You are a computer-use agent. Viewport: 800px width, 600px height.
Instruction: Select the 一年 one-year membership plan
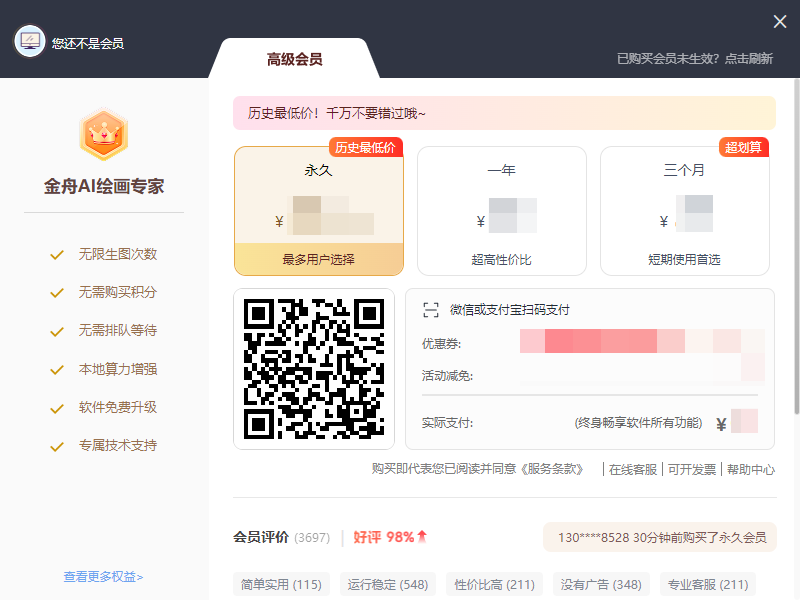click(x=501, y=210)
